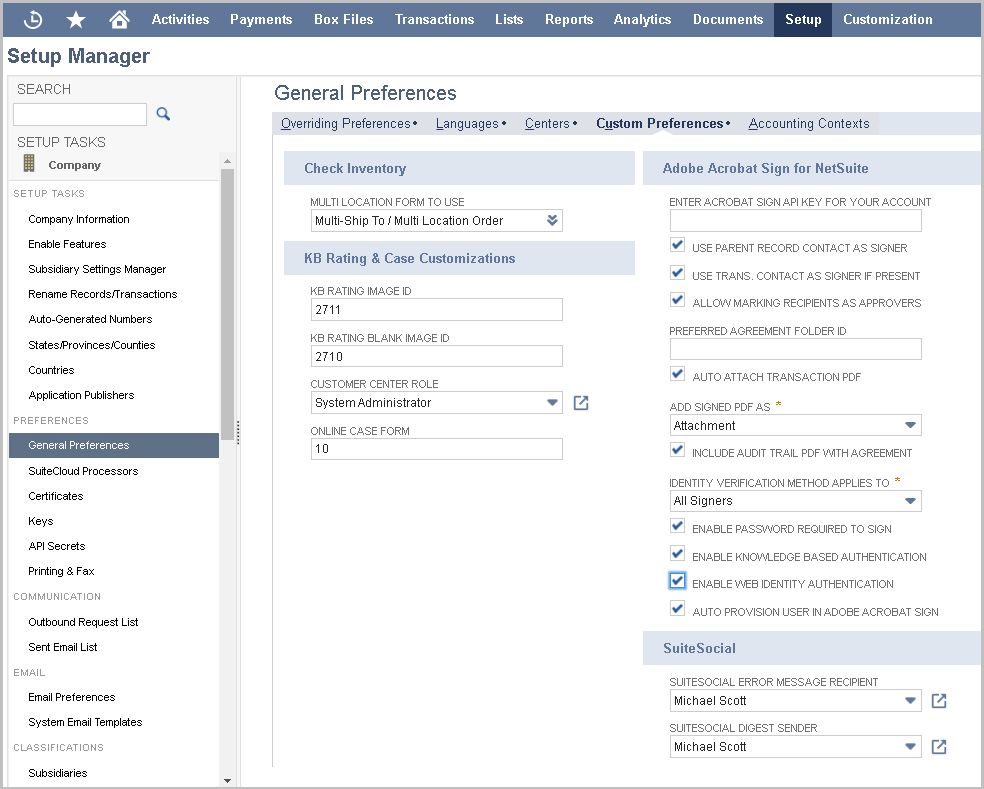Open Rename Records/Transactions link

[x=102, y=294]
